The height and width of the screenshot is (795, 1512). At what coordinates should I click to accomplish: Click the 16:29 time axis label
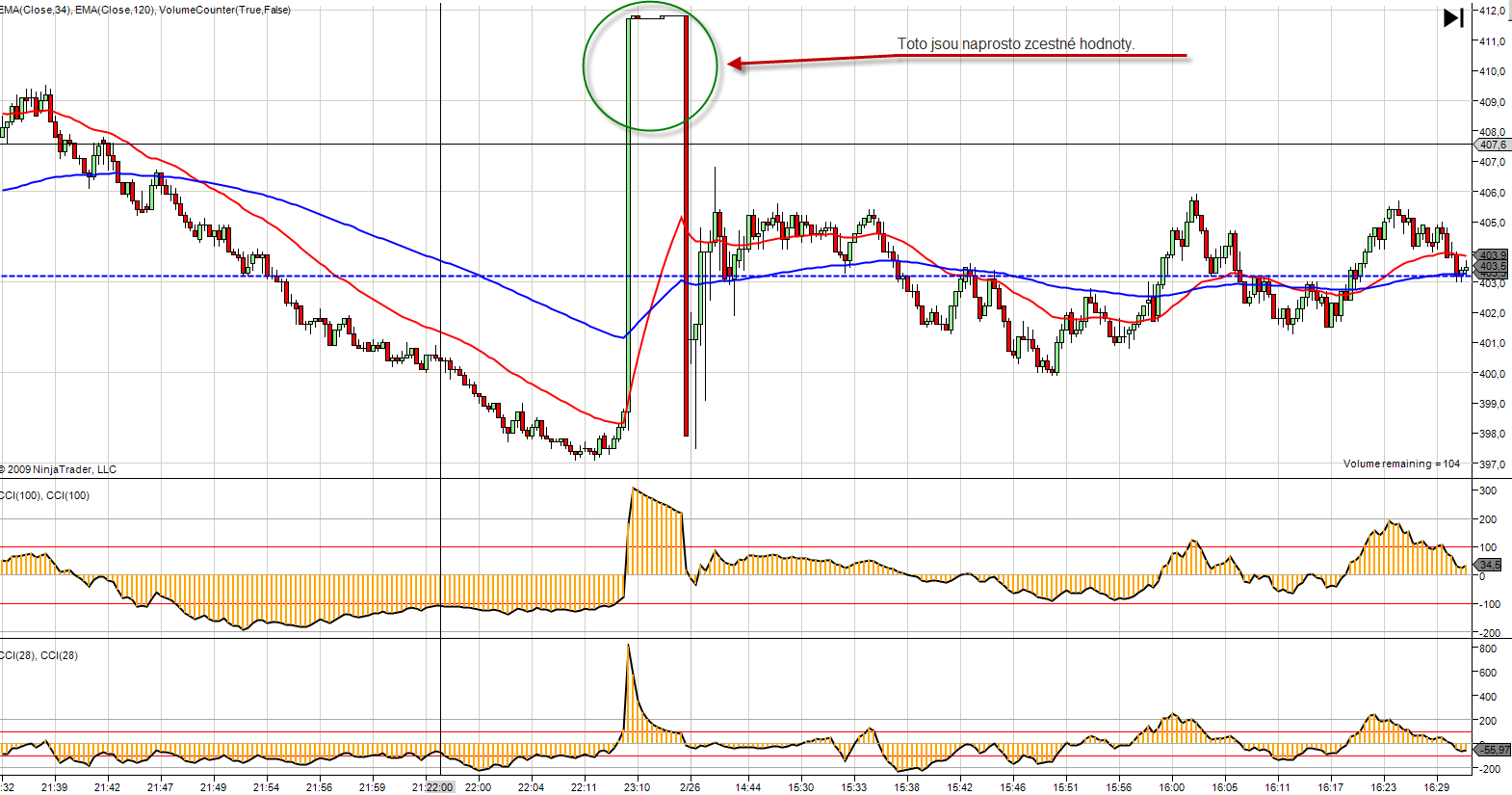(1437, 787)
